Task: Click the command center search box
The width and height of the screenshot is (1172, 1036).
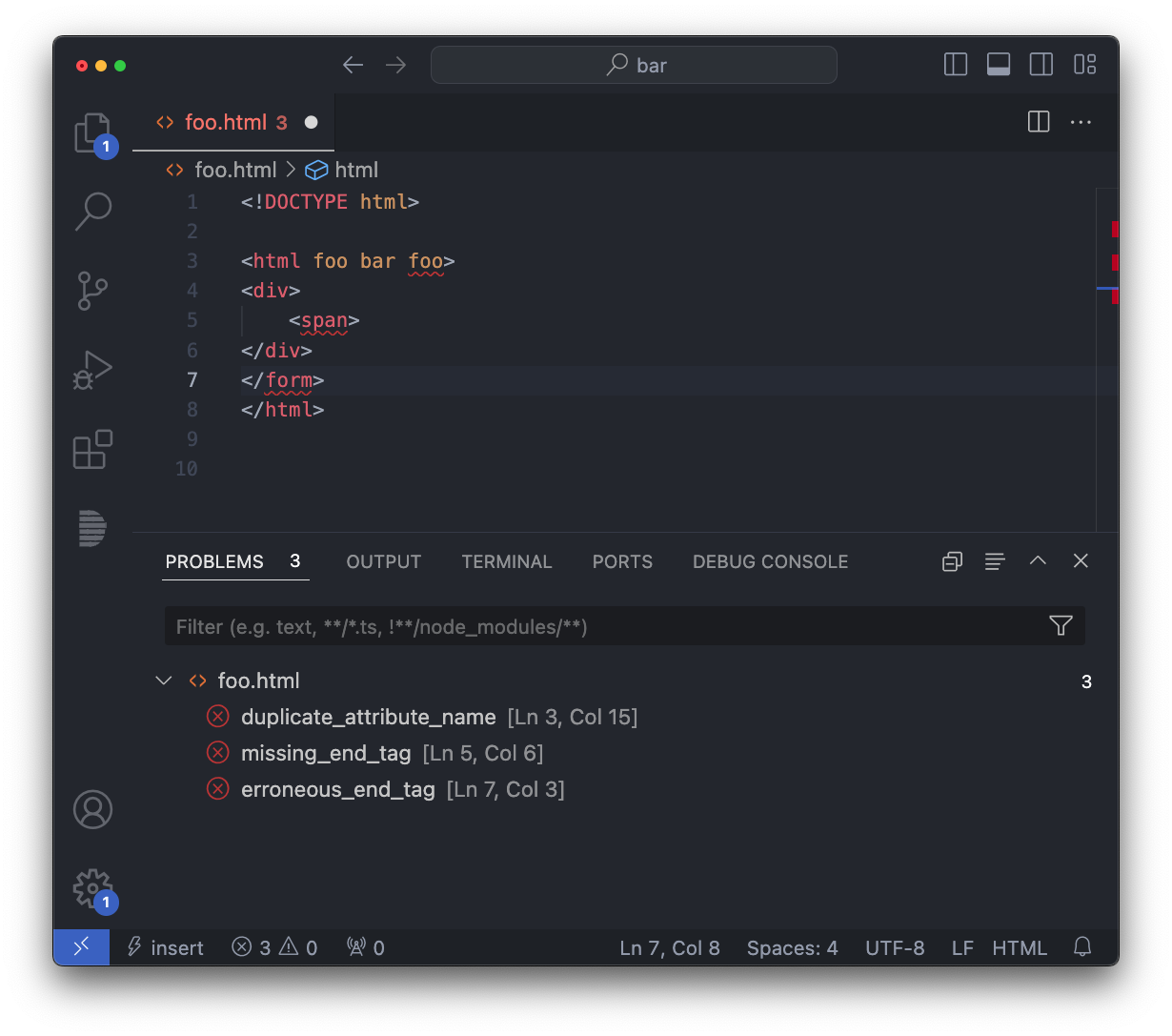Action: 634,65
